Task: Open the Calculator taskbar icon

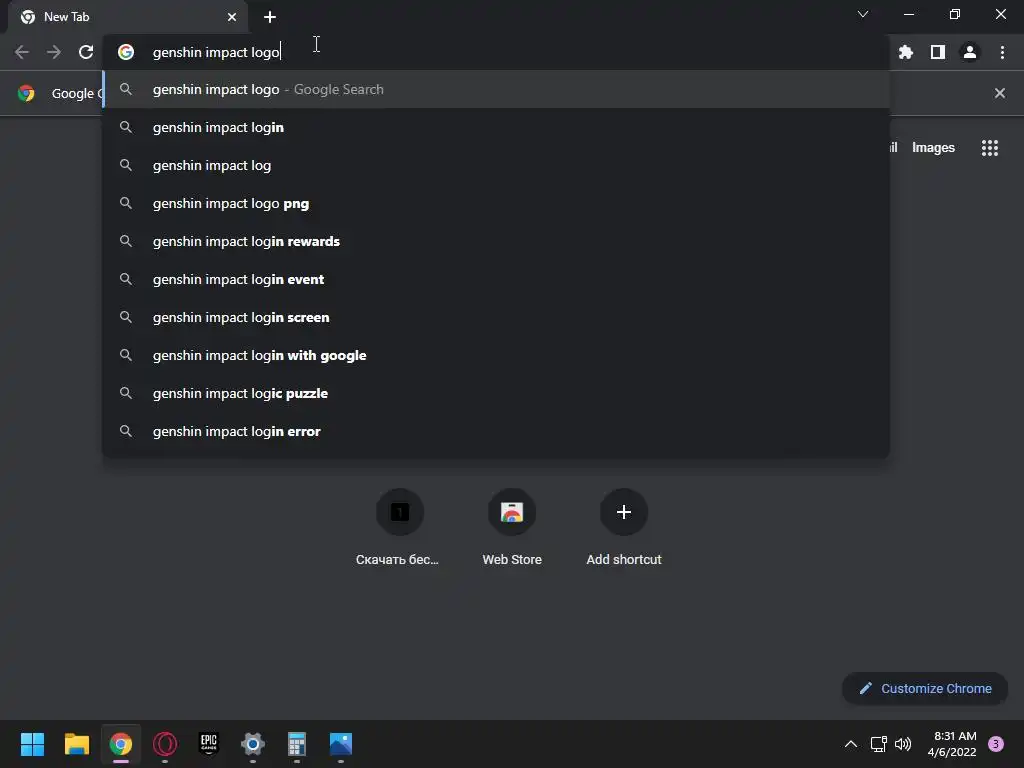Action: [x=296, y=744]
